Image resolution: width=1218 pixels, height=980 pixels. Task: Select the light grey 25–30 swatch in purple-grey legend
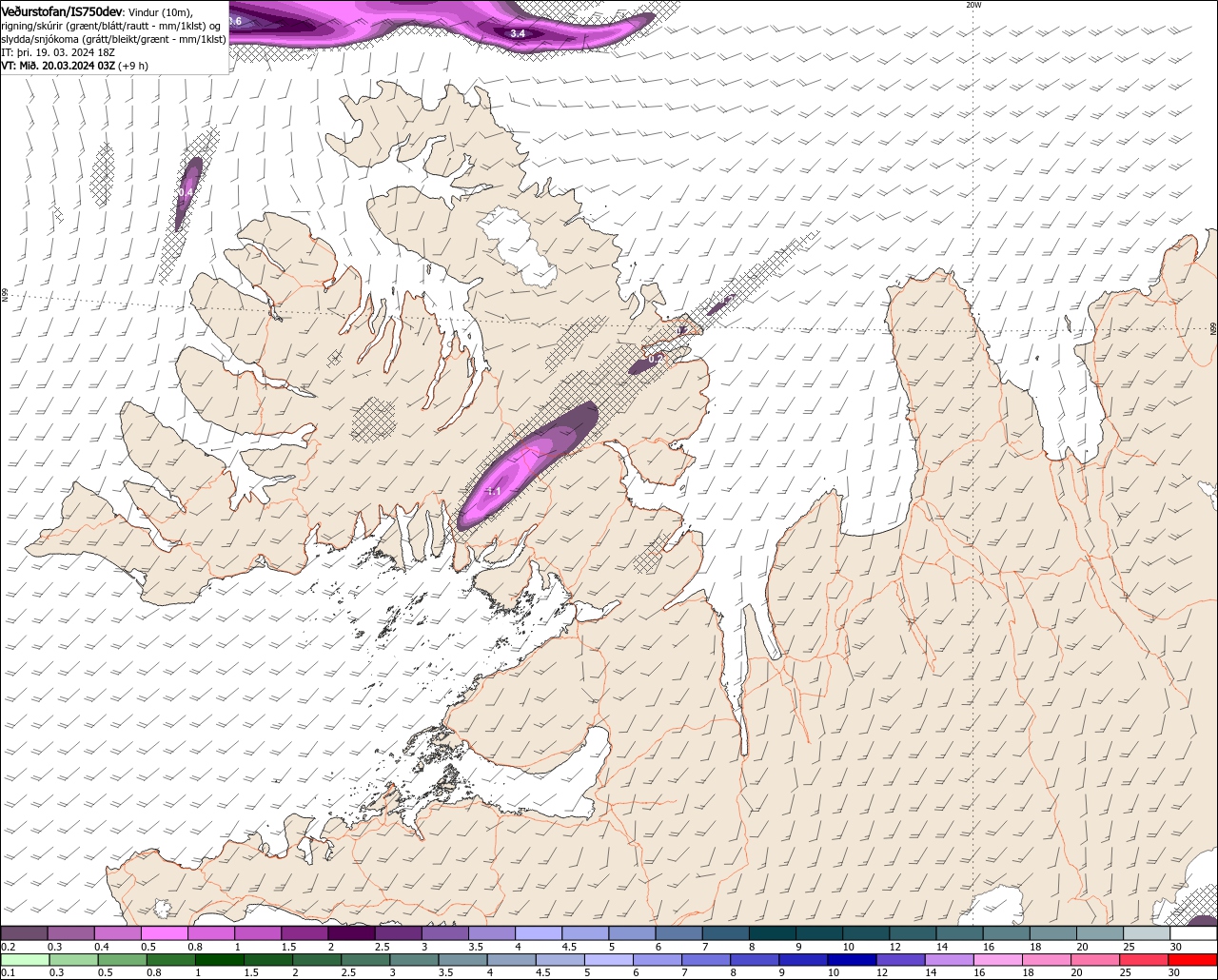coord(1146,933)
